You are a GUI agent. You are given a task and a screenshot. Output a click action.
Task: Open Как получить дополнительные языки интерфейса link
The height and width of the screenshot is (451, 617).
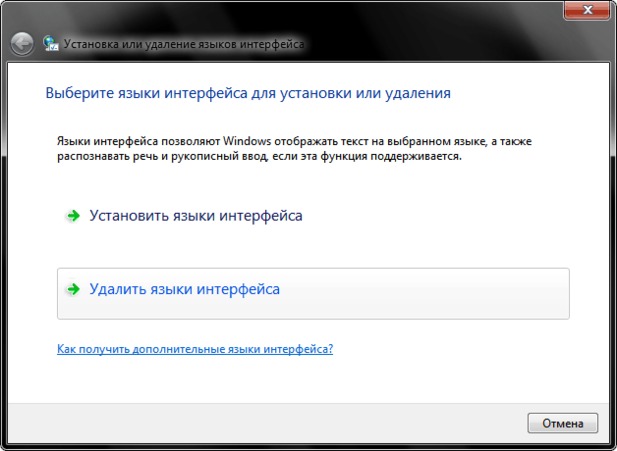[x=195, y=349]
